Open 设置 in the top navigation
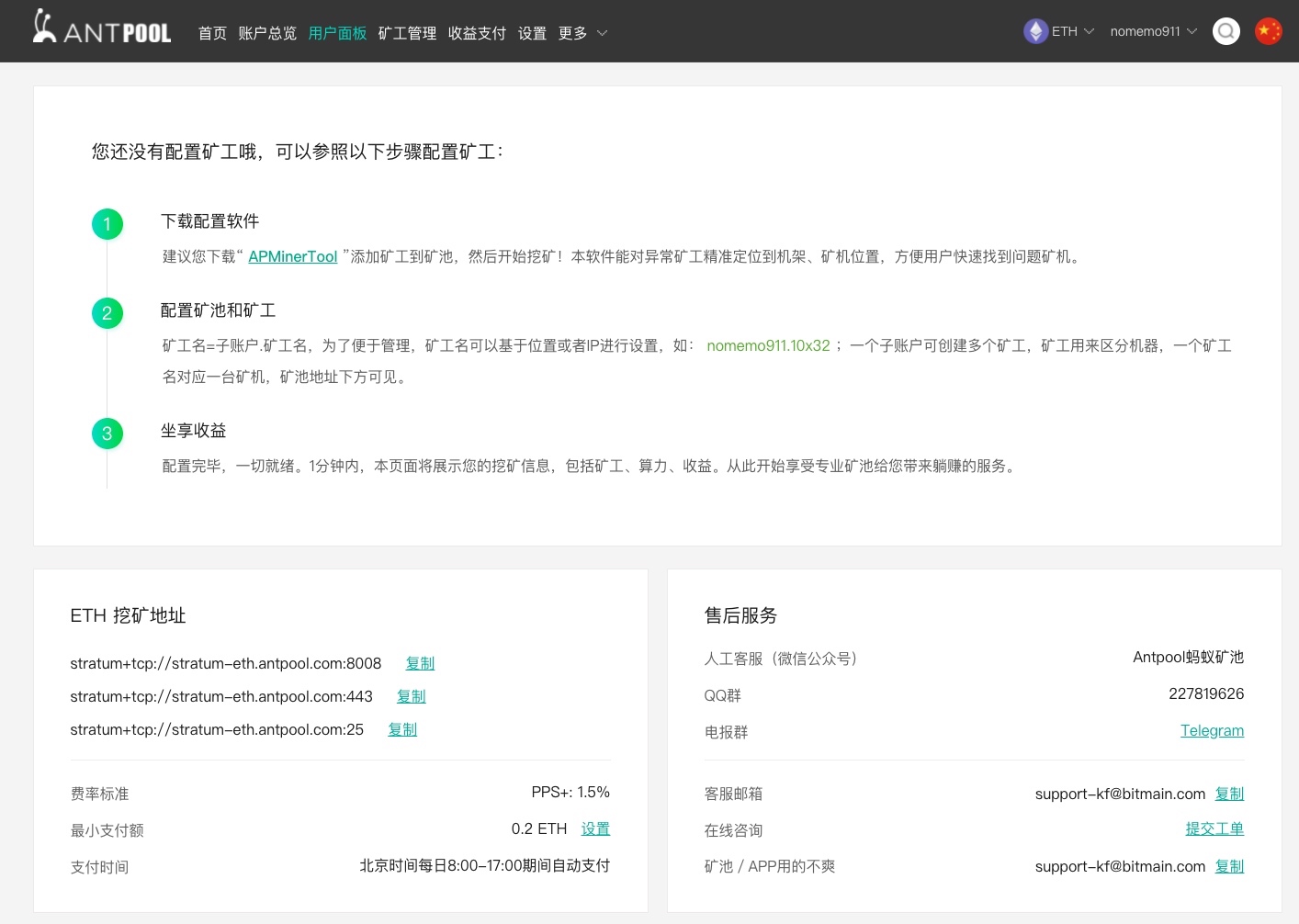The height and width of the screenshot is (924, 1299). (532, 33)
